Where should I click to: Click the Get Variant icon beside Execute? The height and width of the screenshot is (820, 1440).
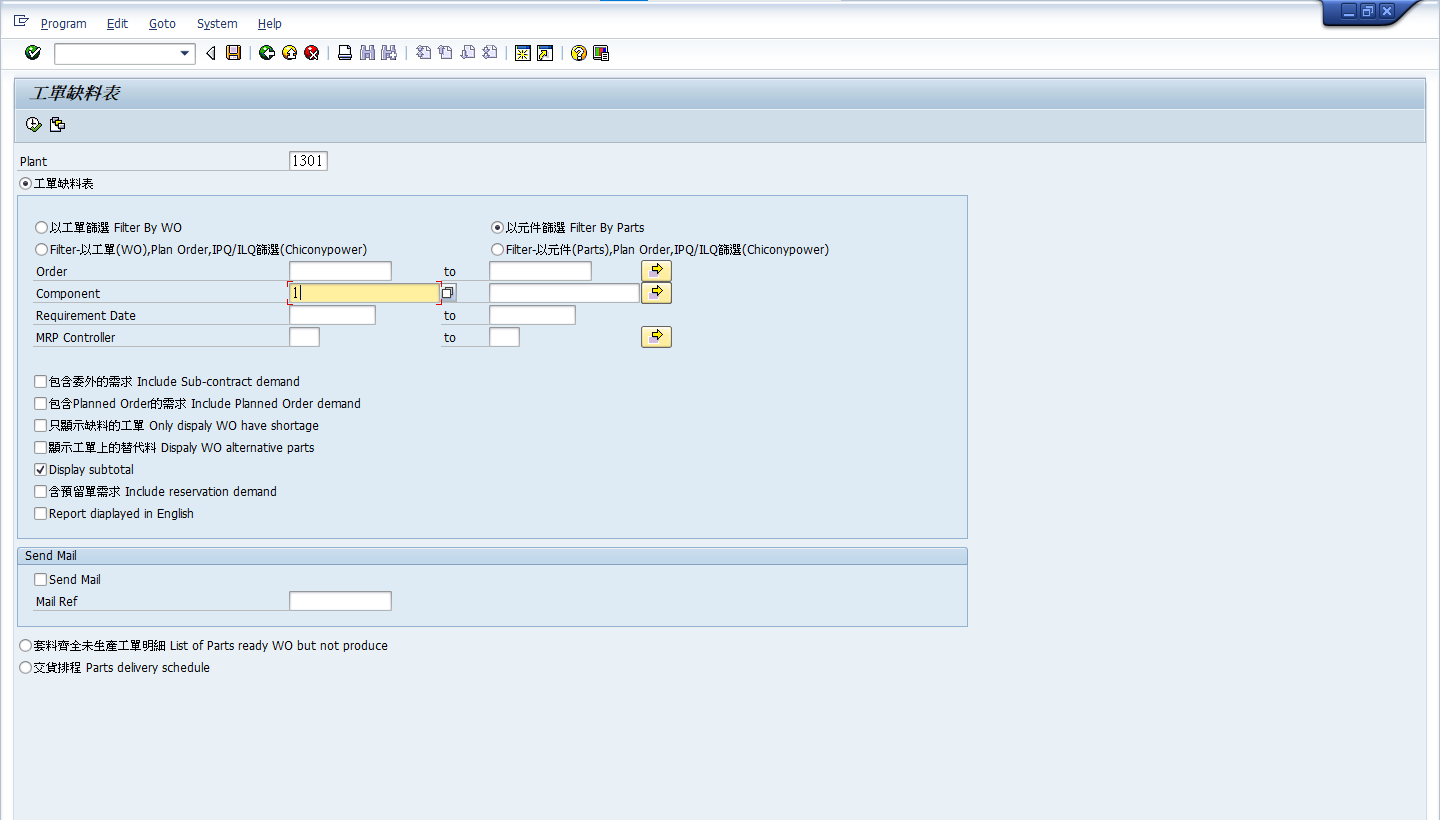click(57, 125)
